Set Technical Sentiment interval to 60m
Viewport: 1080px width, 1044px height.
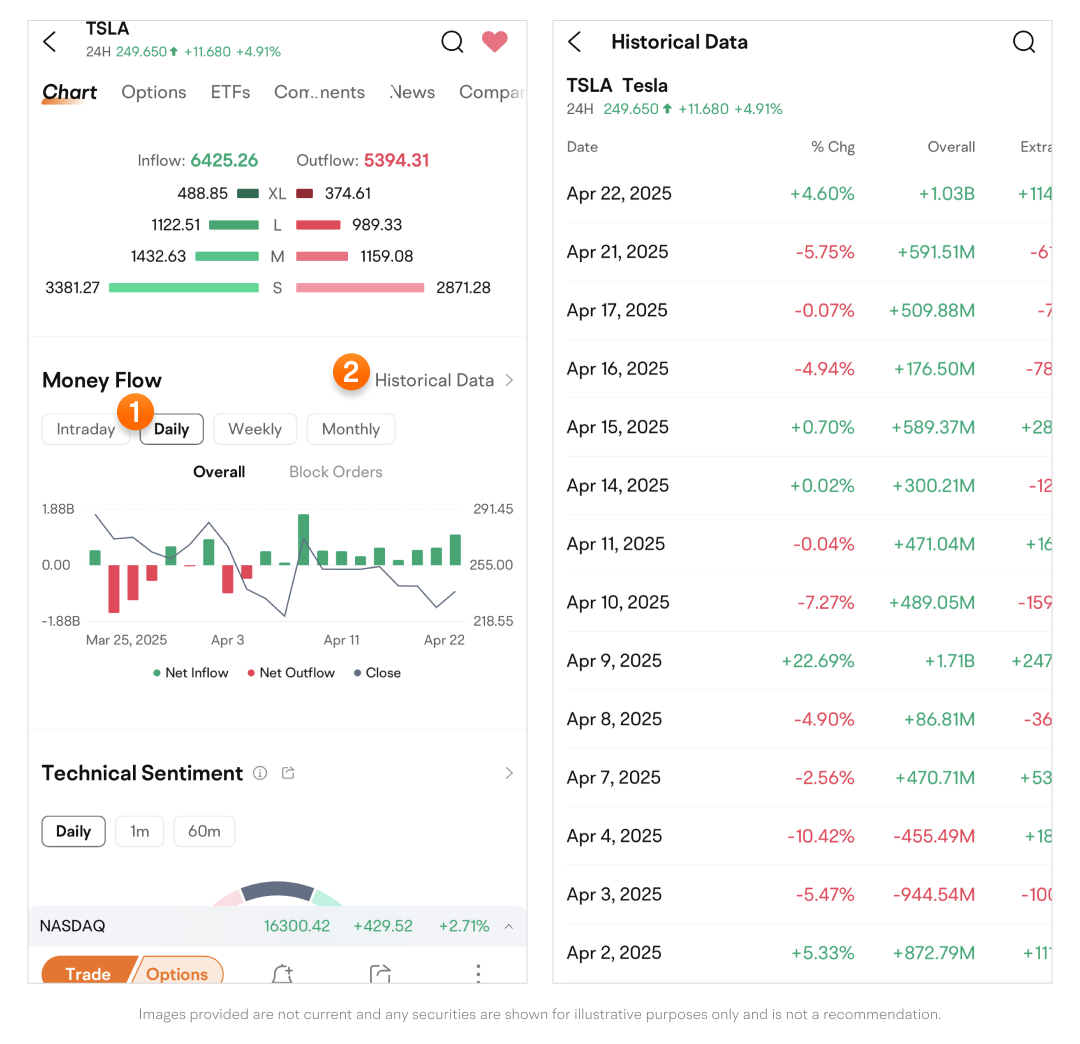click(x=204, y=831)
